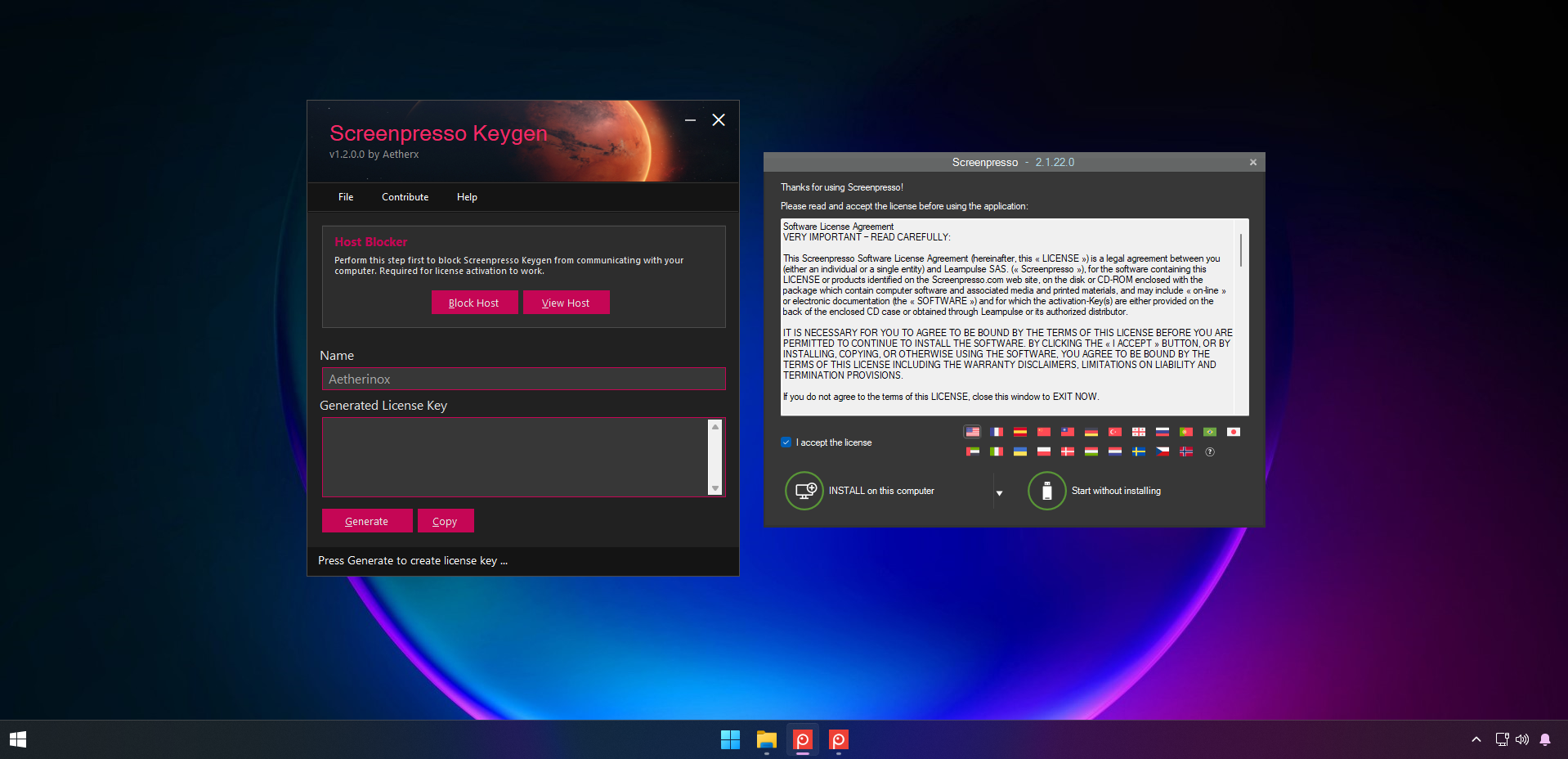Choose the Russian flag language

pos(1162,432)
